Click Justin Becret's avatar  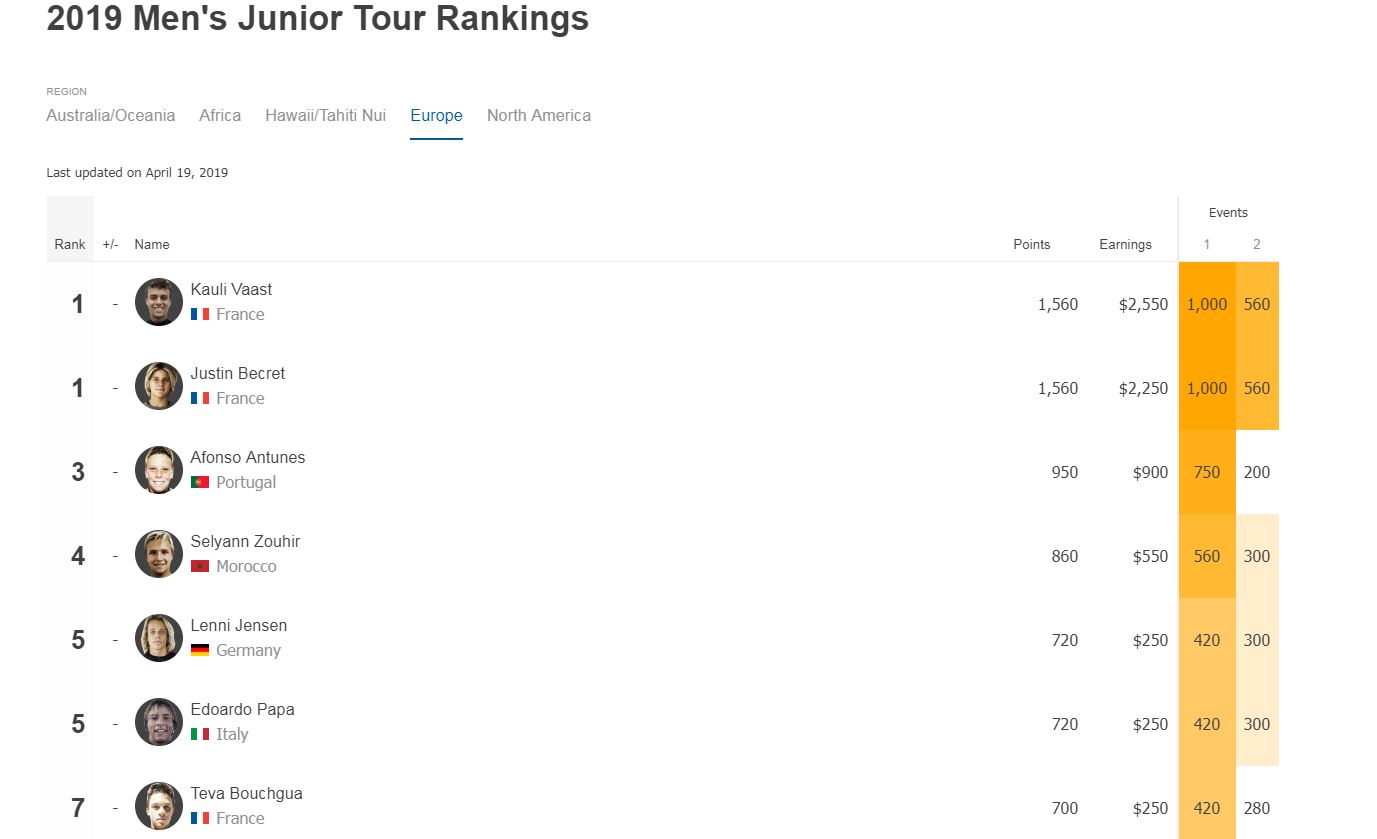[159, 386]
